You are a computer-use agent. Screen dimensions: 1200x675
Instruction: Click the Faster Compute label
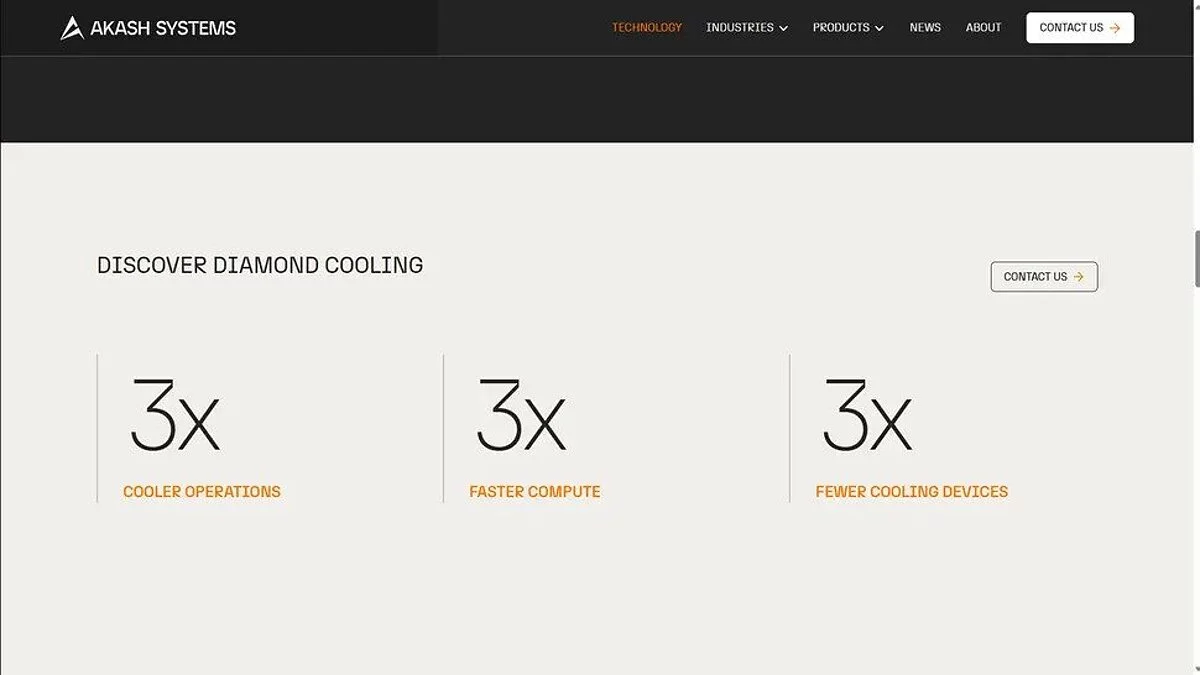pos(535,492)
